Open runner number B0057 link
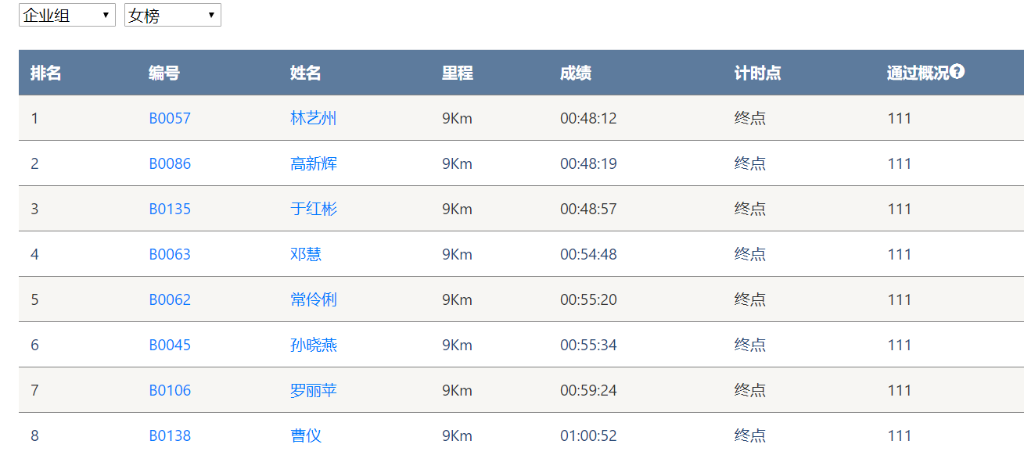 169,118
